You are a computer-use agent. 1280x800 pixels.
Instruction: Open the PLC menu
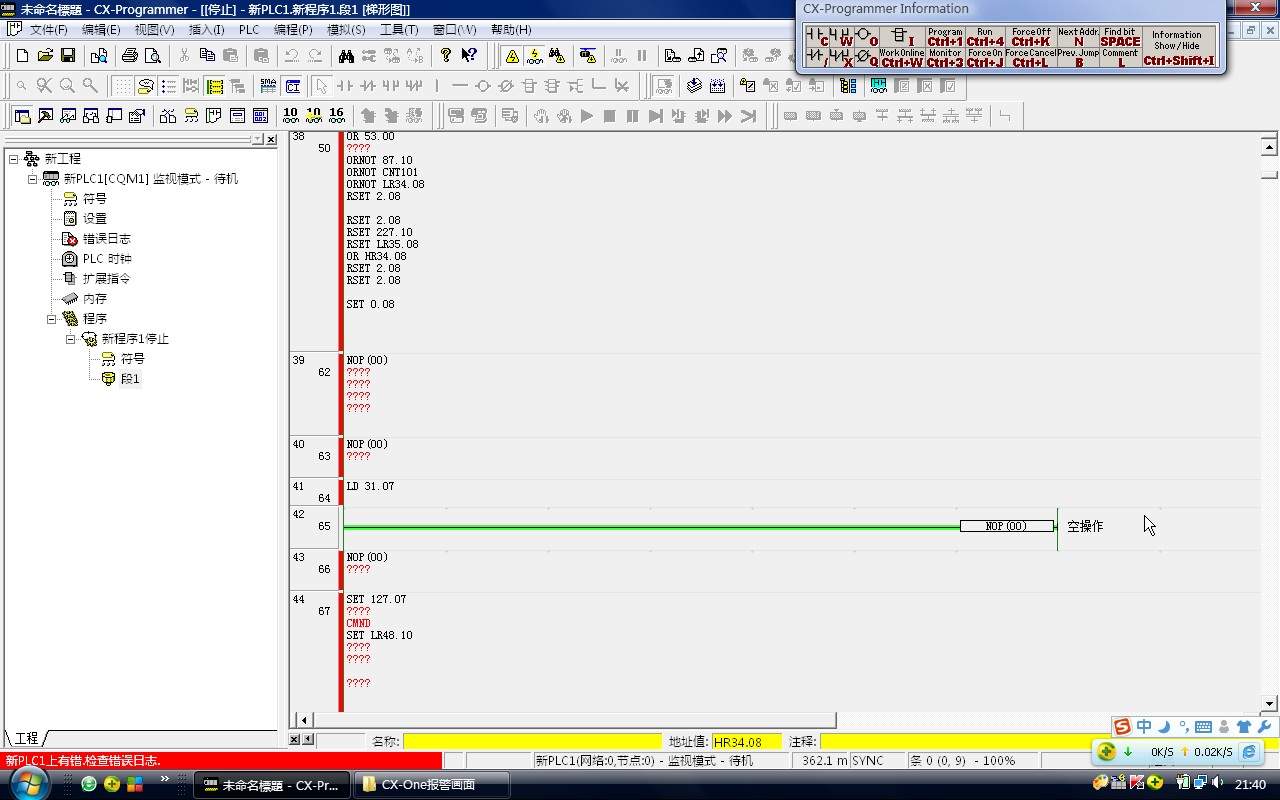click(249, 30)
